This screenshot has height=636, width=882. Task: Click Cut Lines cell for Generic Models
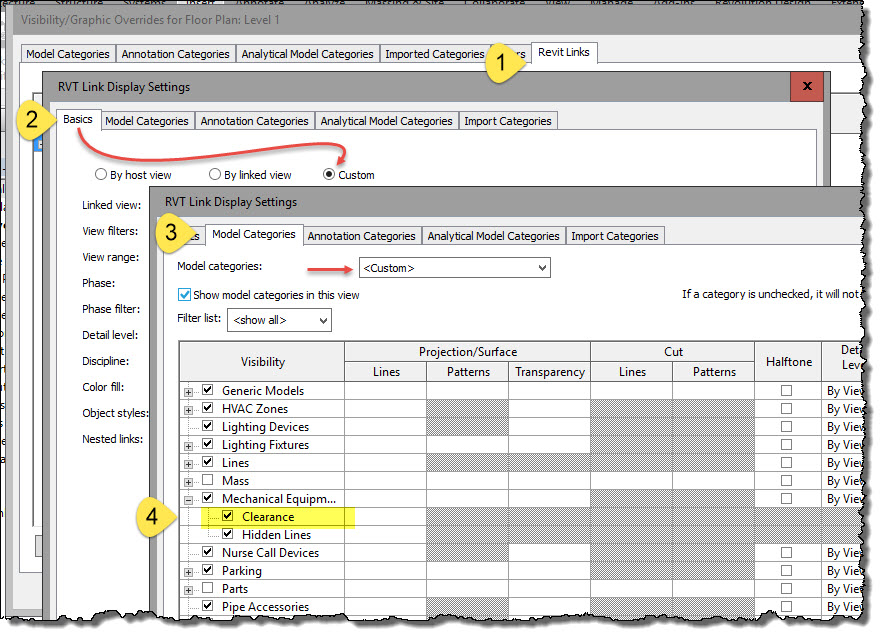coord(632,390)
